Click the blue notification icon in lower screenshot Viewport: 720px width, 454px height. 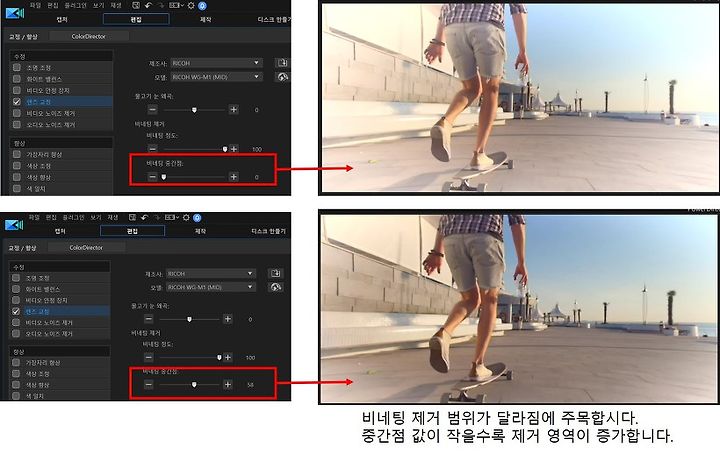point(197,218)
